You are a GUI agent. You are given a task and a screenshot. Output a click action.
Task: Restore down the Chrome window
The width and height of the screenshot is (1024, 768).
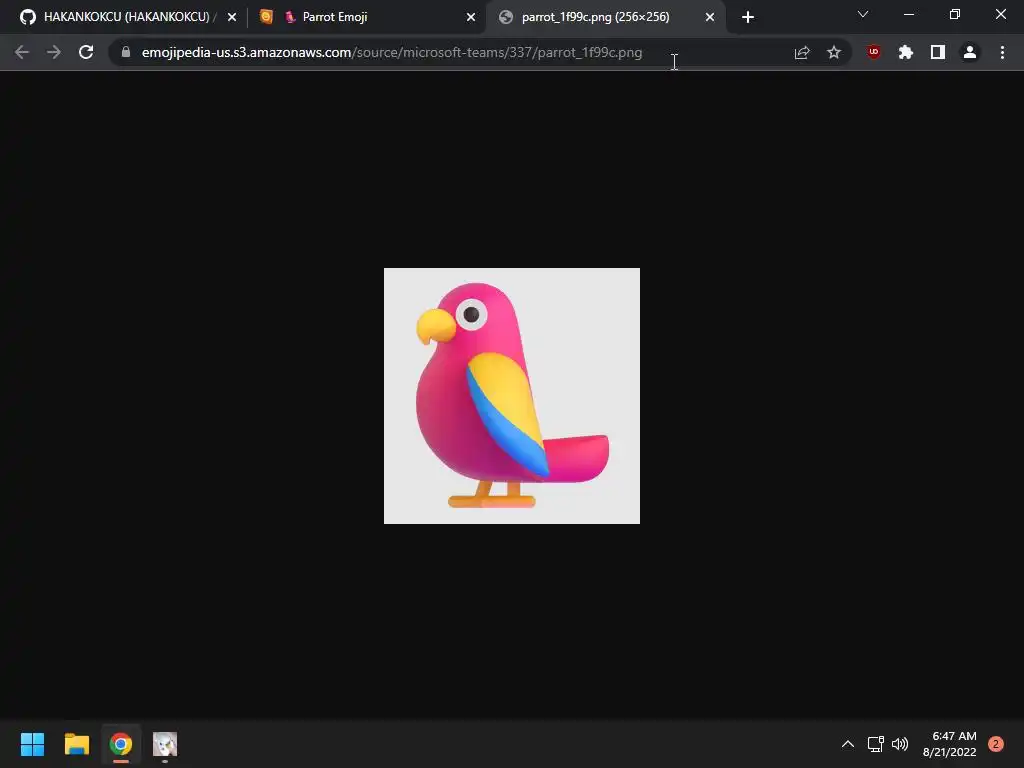click(955, 14)
